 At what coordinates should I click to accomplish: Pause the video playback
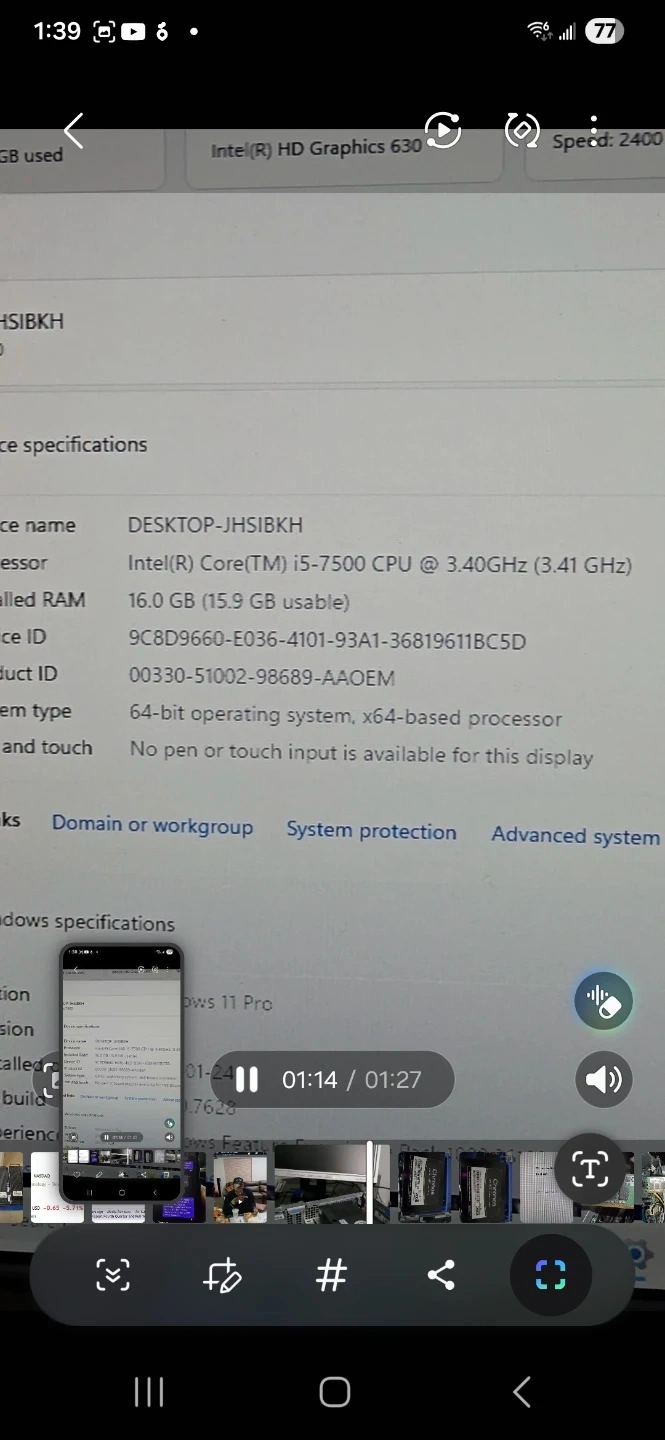(247, 1080)
